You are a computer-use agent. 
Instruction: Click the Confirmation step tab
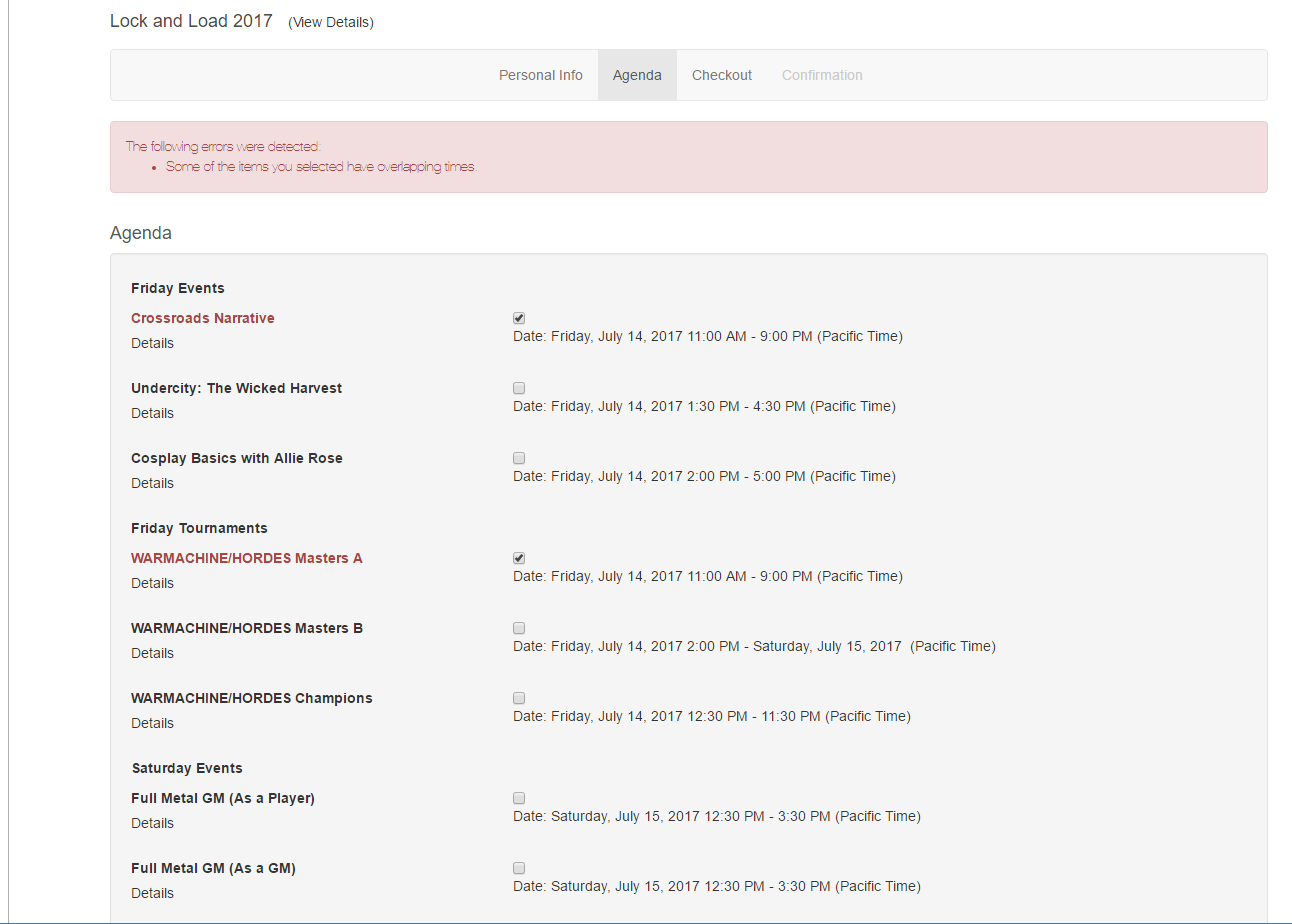pos(822,75)
